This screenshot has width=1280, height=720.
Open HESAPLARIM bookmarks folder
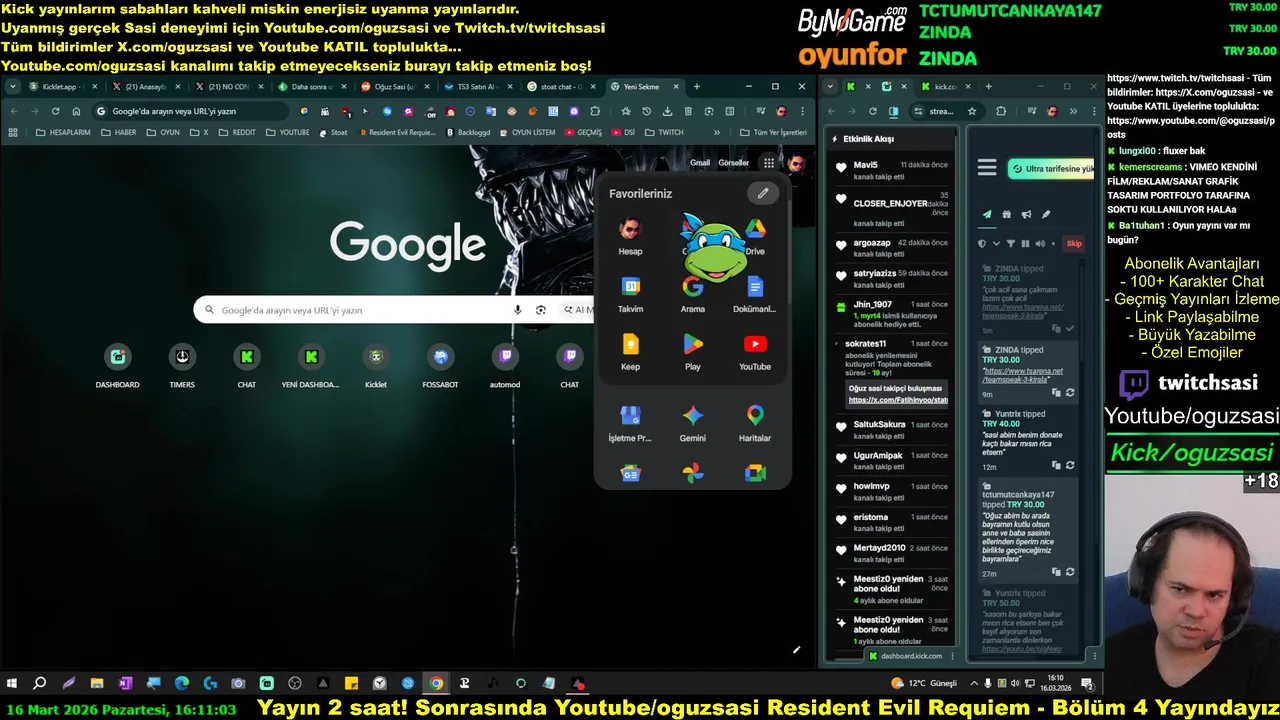click(63, 132)
